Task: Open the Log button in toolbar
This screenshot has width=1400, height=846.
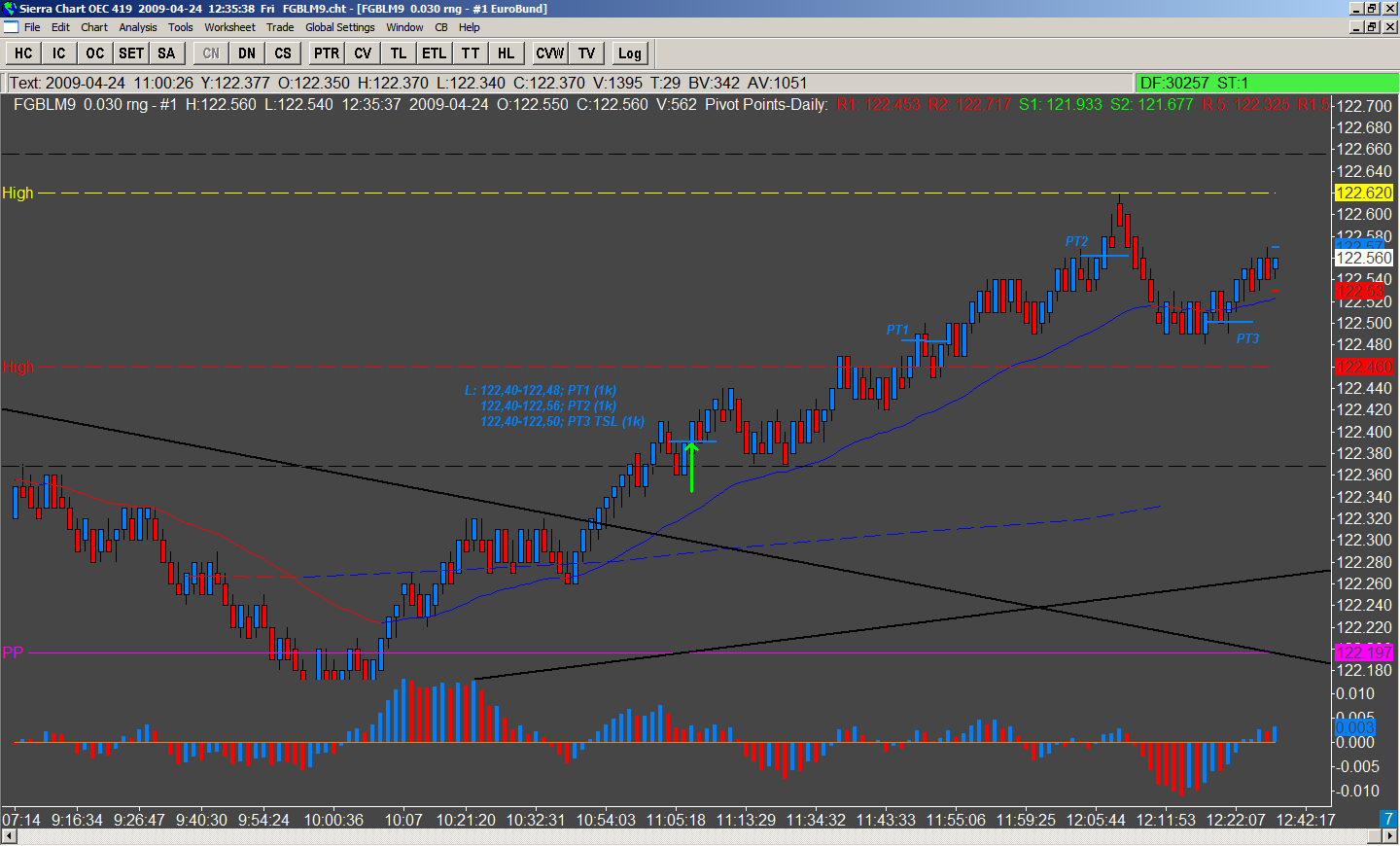Action: (630, 53)
